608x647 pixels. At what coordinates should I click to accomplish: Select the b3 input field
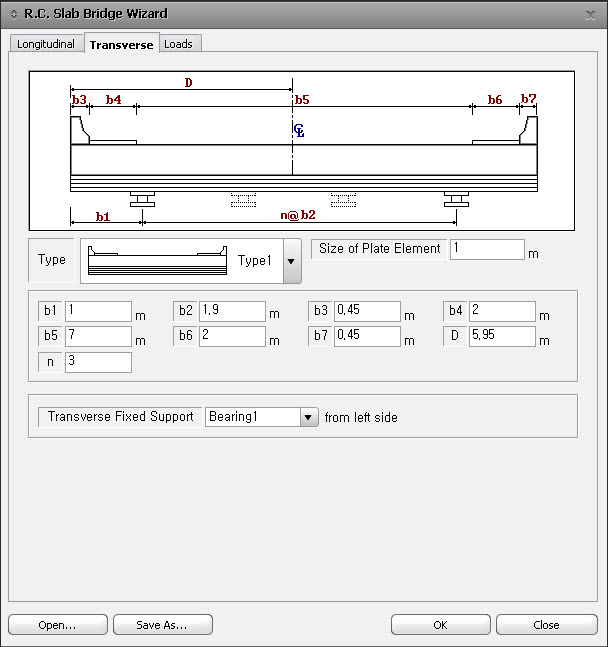[367, 312]
